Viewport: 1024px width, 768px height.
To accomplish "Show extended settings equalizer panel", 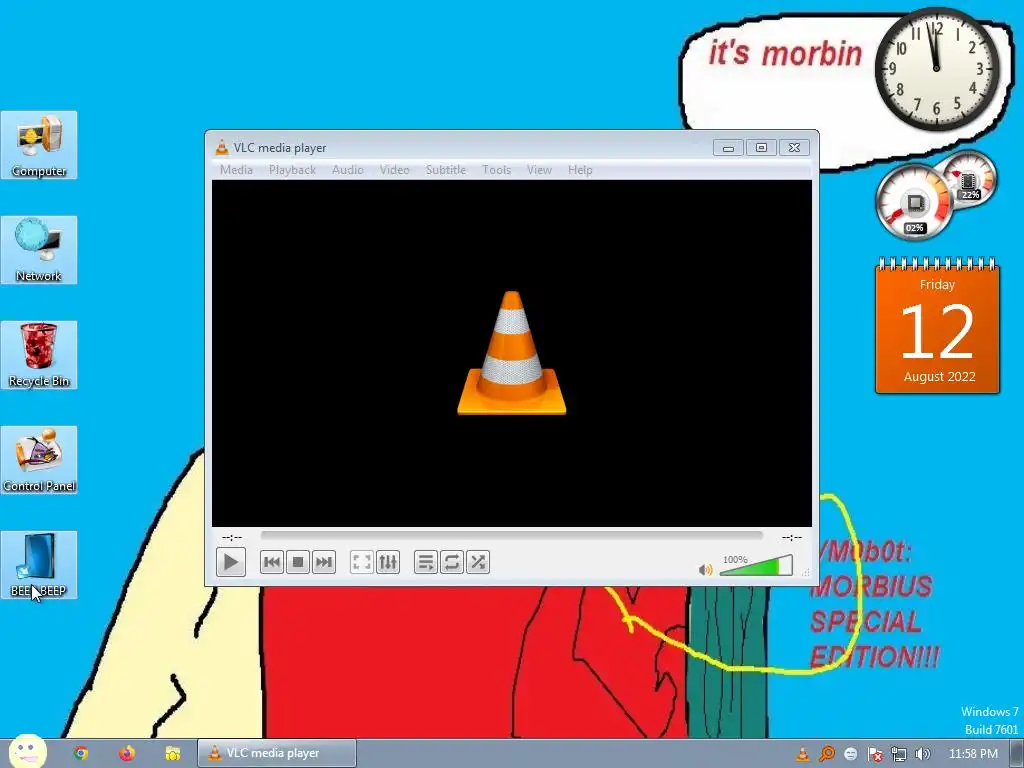I will [x=388, y=562].
